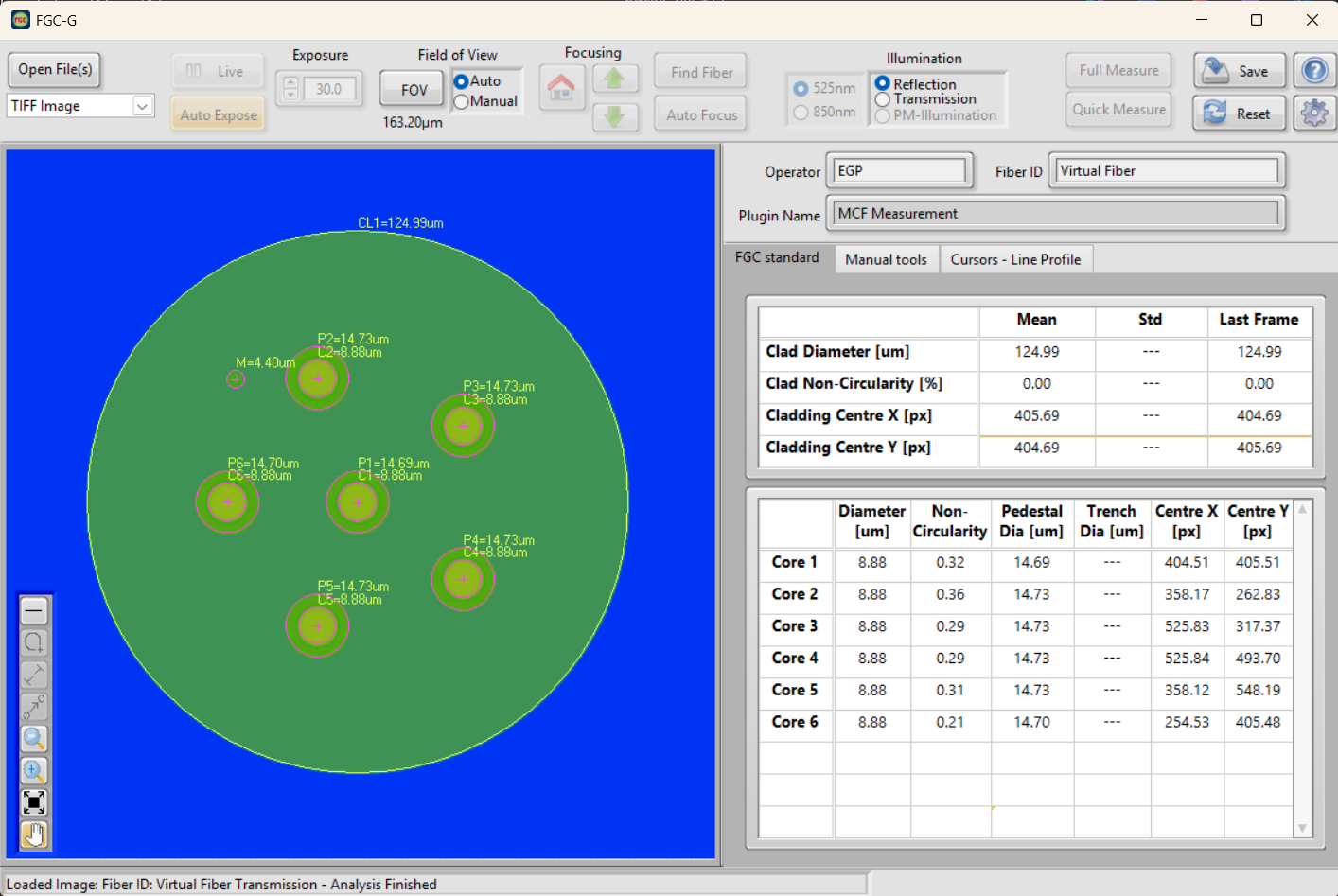Click the Open File(s) button
This screenshot has width=1338, height=896.
pyautogui.click(x=55, y=69)
